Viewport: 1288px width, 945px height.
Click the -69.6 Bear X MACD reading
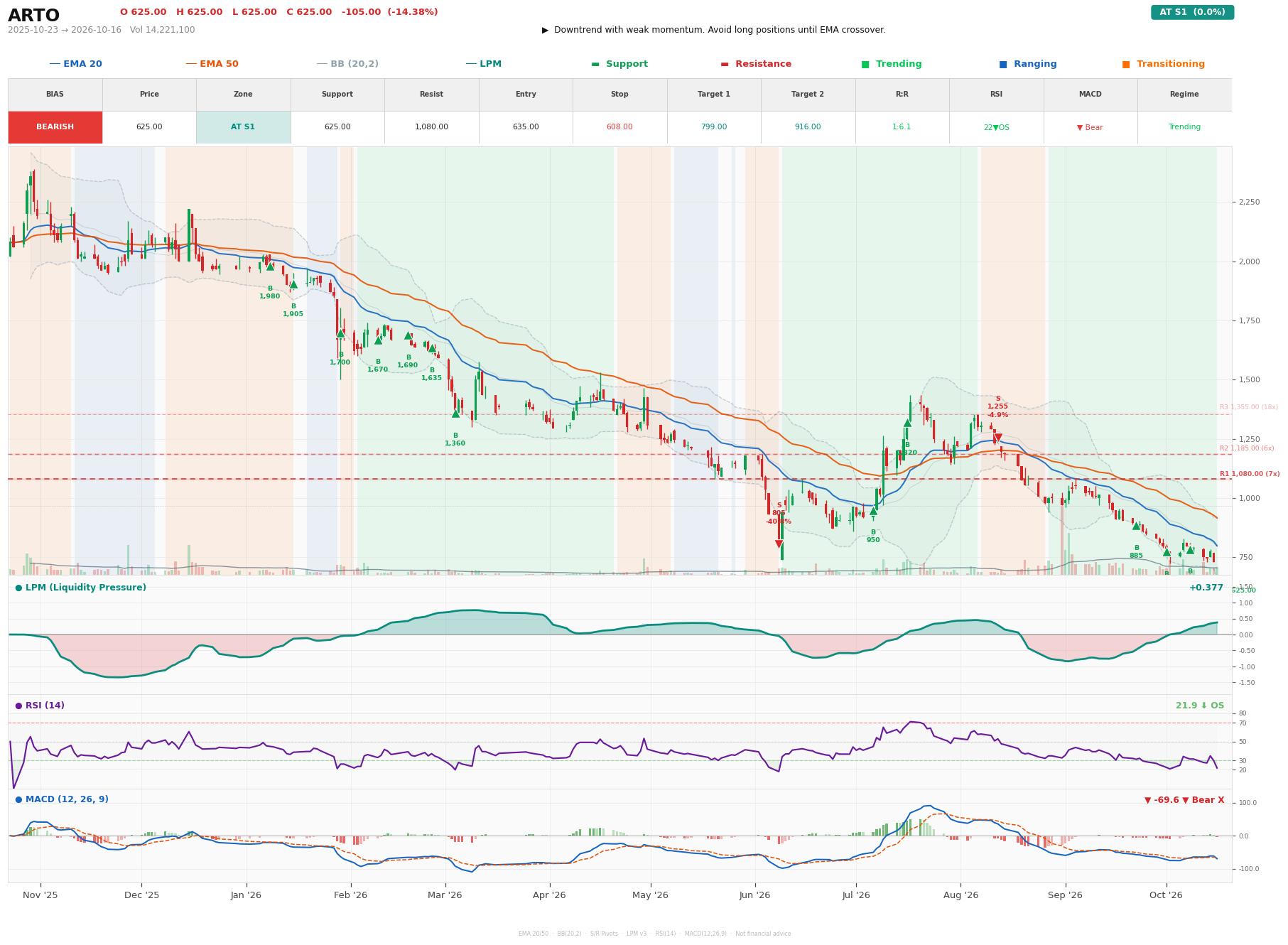coord(1184,800)
